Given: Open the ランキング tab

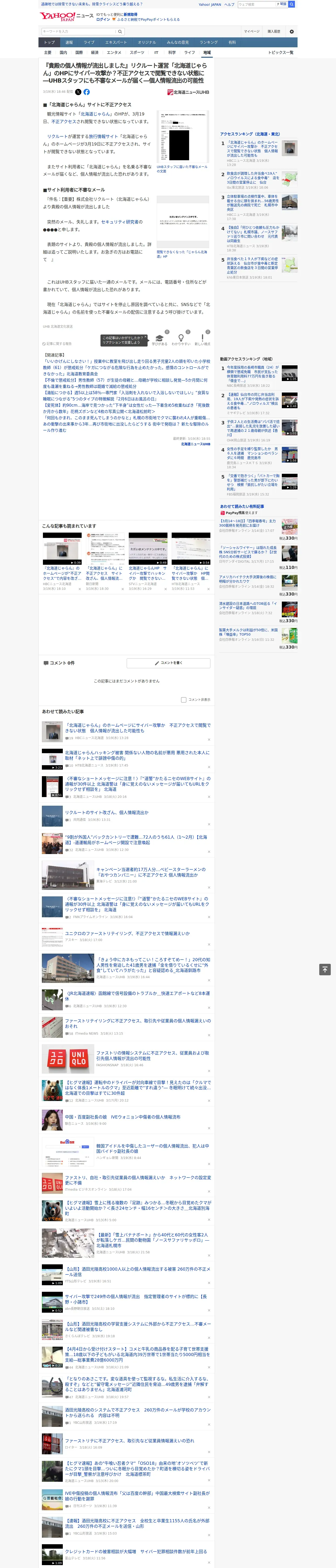Looking at the screenshot, I should [209, 43].
